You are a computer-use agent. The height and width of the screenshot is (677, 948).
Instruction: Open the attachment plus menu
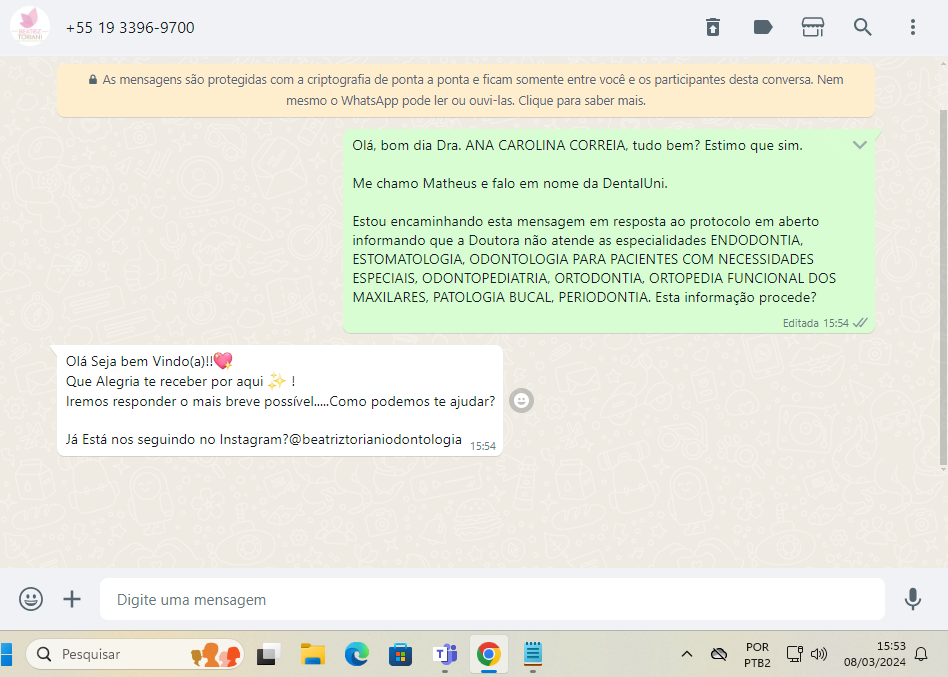[72, 599]
